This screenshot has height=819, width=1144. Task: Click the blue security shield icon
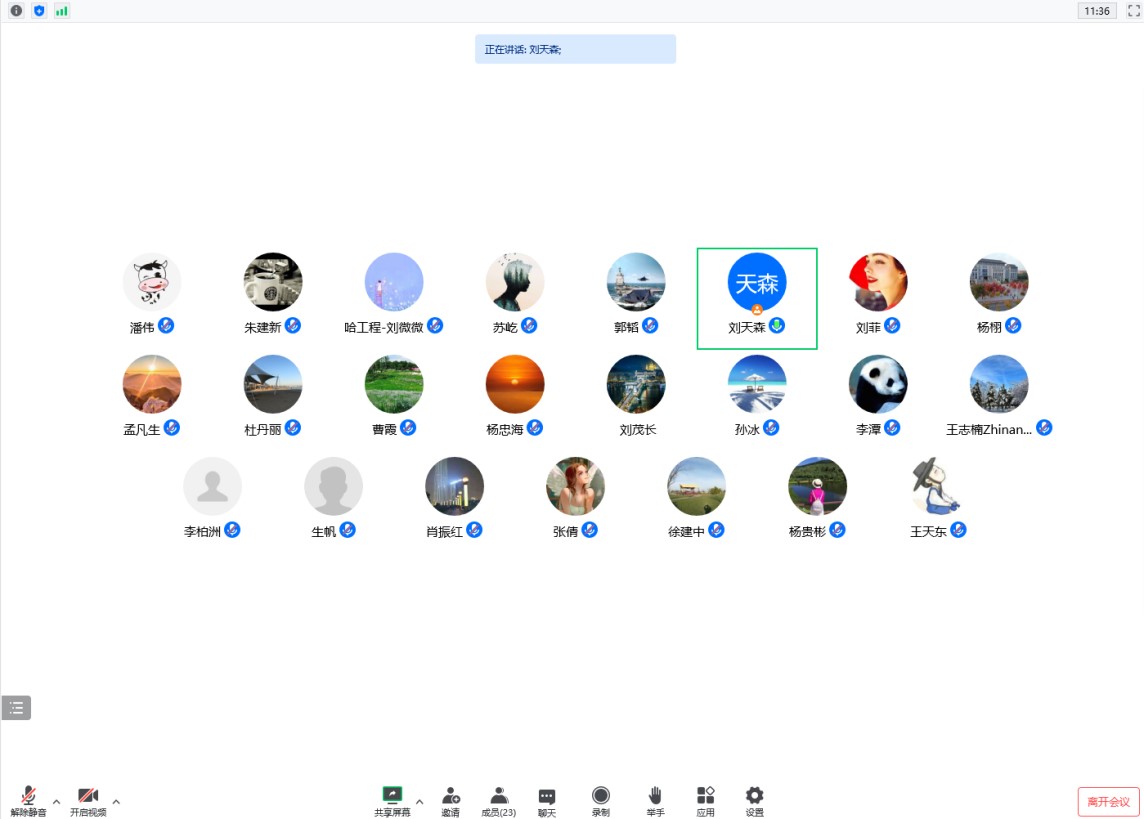(x=39, y=11)
